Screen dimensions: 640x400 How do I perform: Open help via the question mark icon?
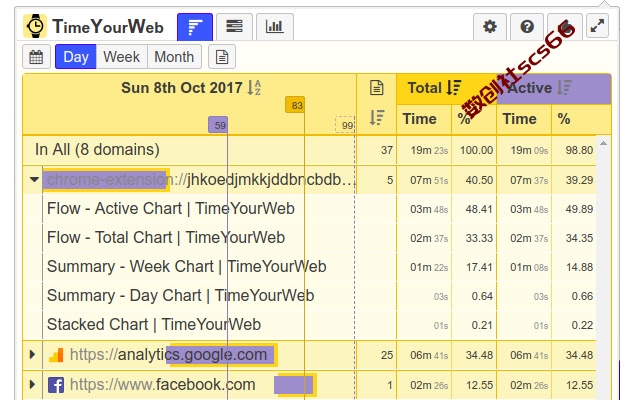[527, 27]
